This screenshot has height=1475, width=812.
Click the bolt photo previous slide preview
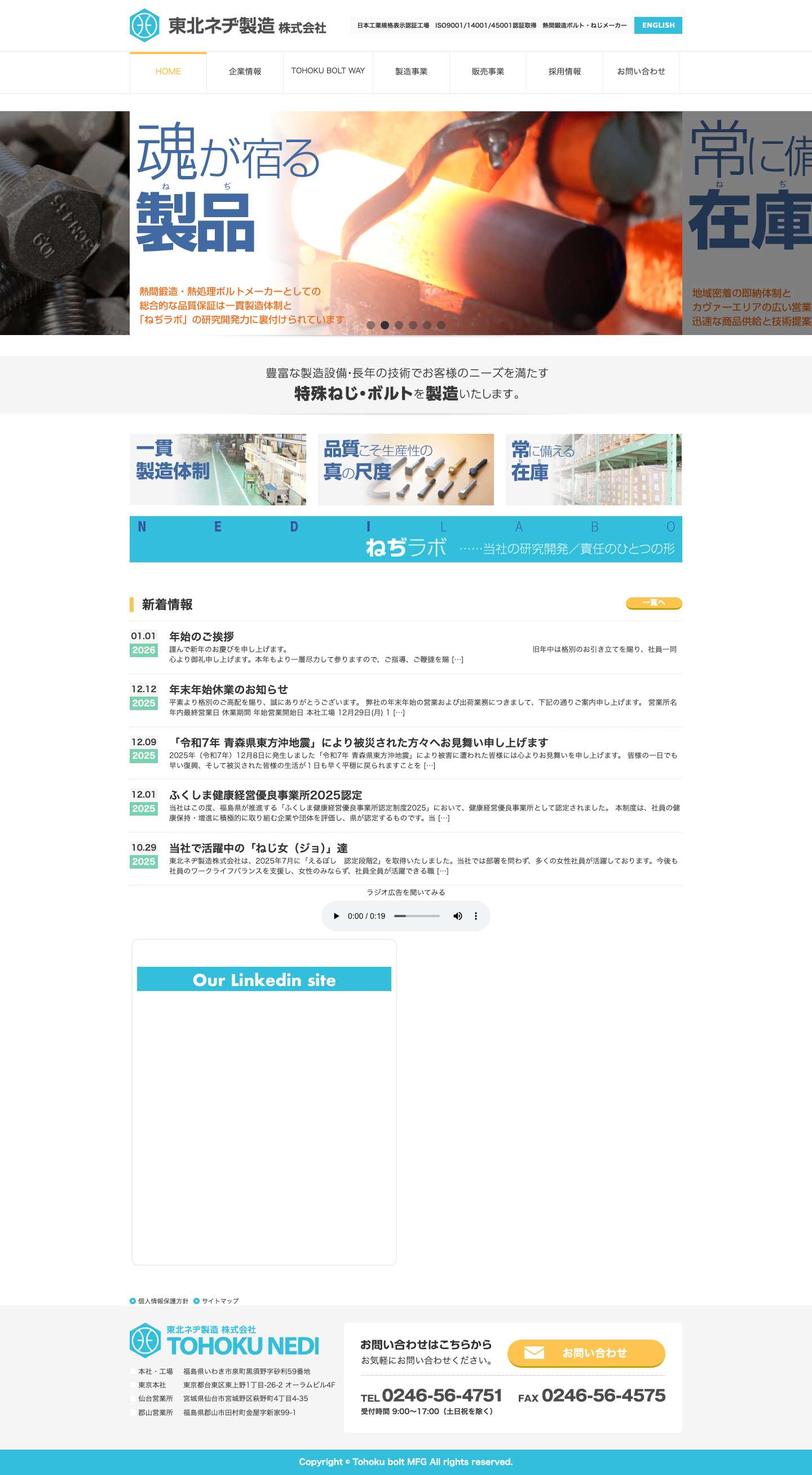tap(65, 223)
